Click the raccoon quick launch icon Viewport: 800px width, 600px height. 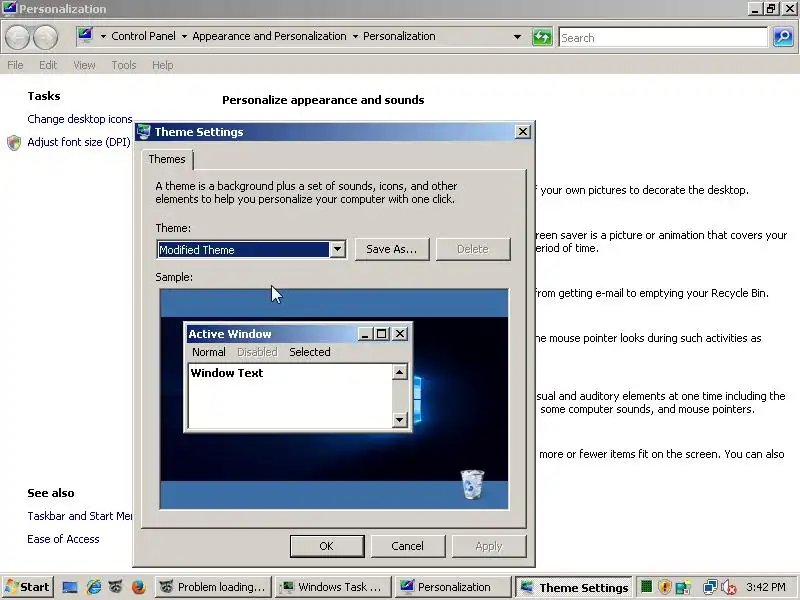tap(116, 587)
